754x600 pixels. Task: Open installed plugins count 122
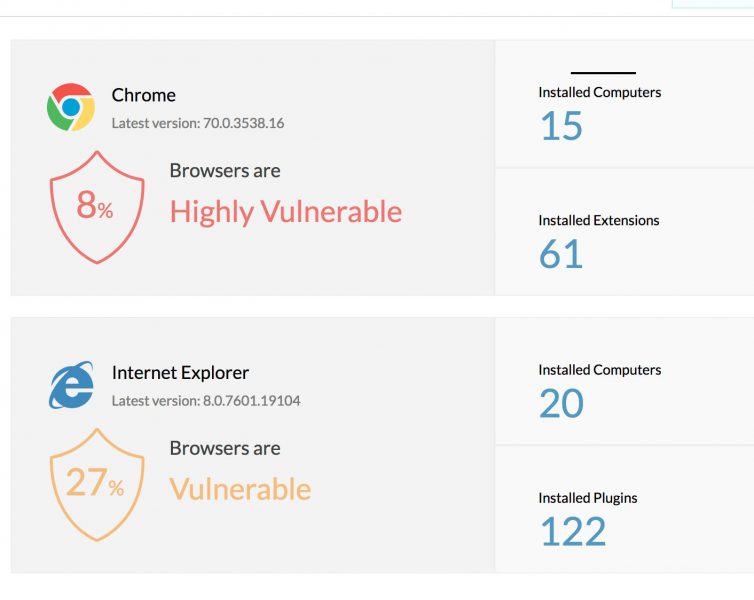(573, 531)
